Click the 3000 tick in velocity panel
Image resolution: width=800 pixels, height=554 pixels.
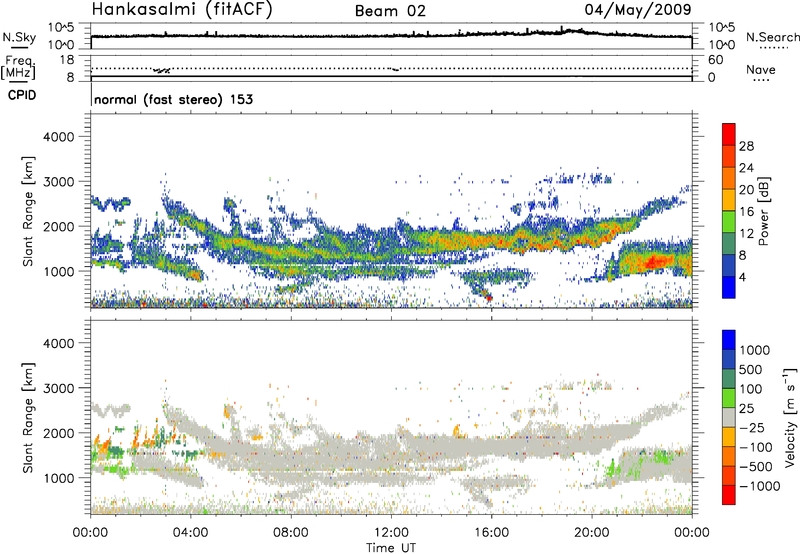[58, 389]
